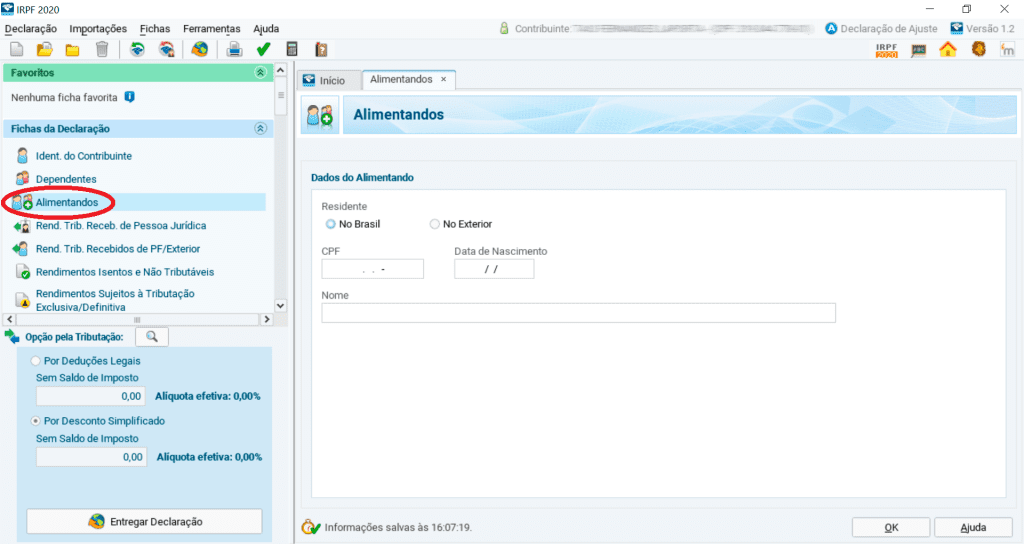Open the Opção pela Tributação magnifier button
This screenshot has height=544, width=1024.
pyautogui.click(x=152, y=336)
